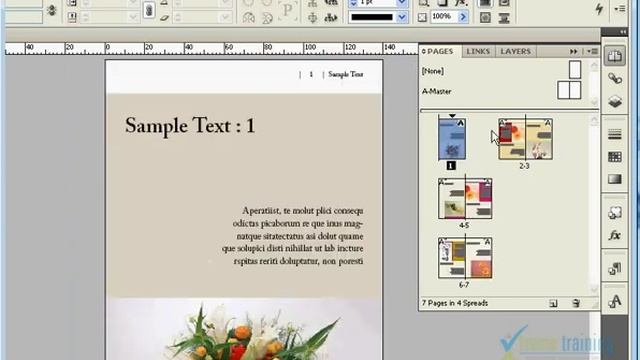Open the Effects fx panel in dock

(x=615, y=235)
